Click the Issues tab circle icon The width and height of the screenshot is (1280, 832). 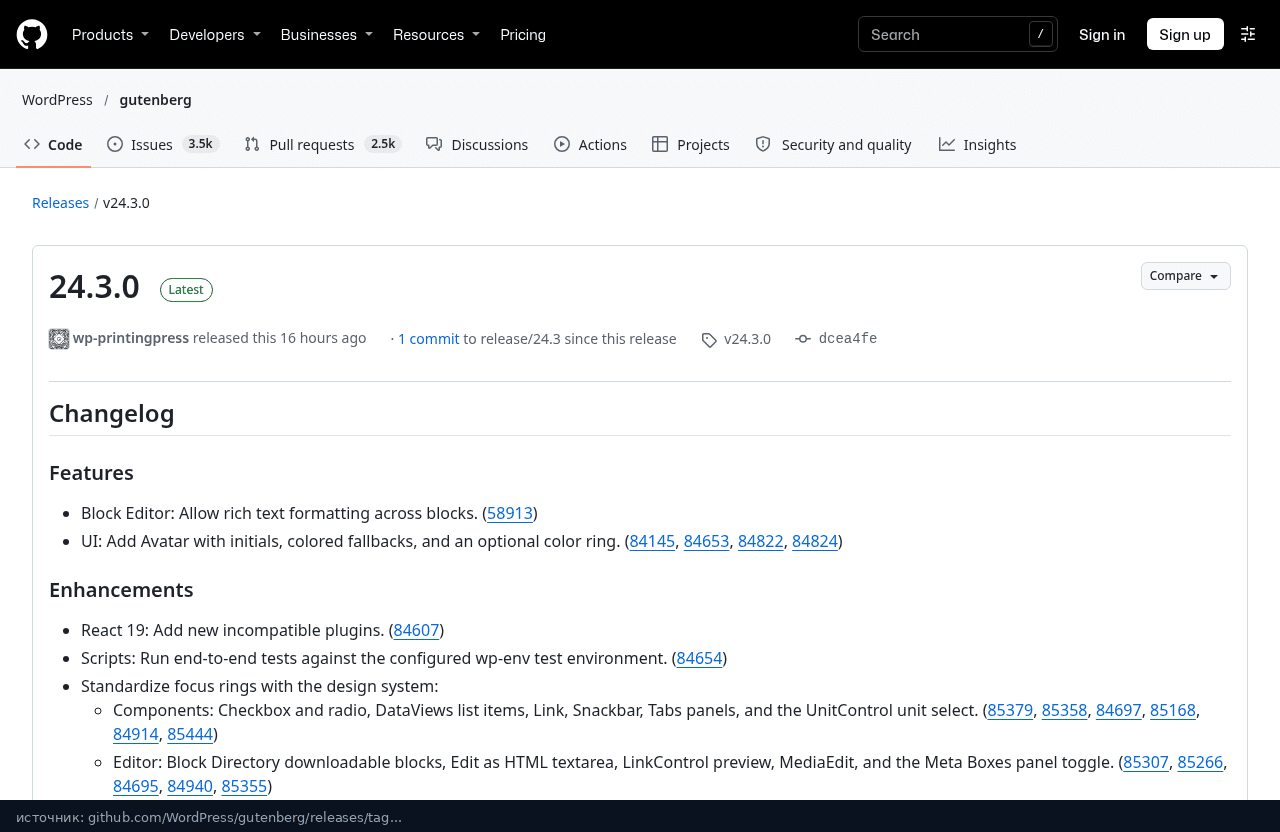(x=115, y=144)
